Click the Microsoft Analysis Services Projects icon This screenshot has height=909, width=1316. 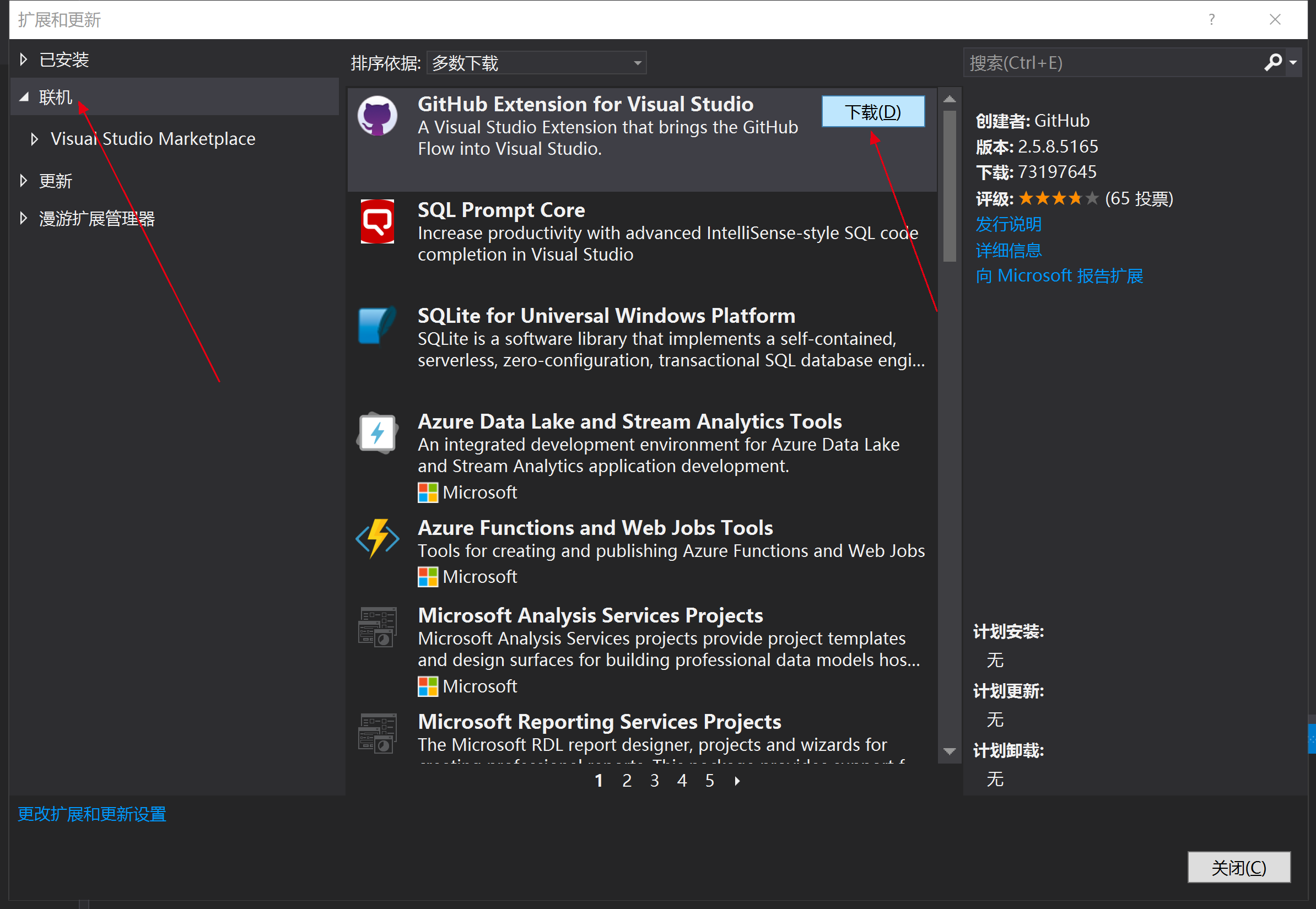tap(377, 626)
